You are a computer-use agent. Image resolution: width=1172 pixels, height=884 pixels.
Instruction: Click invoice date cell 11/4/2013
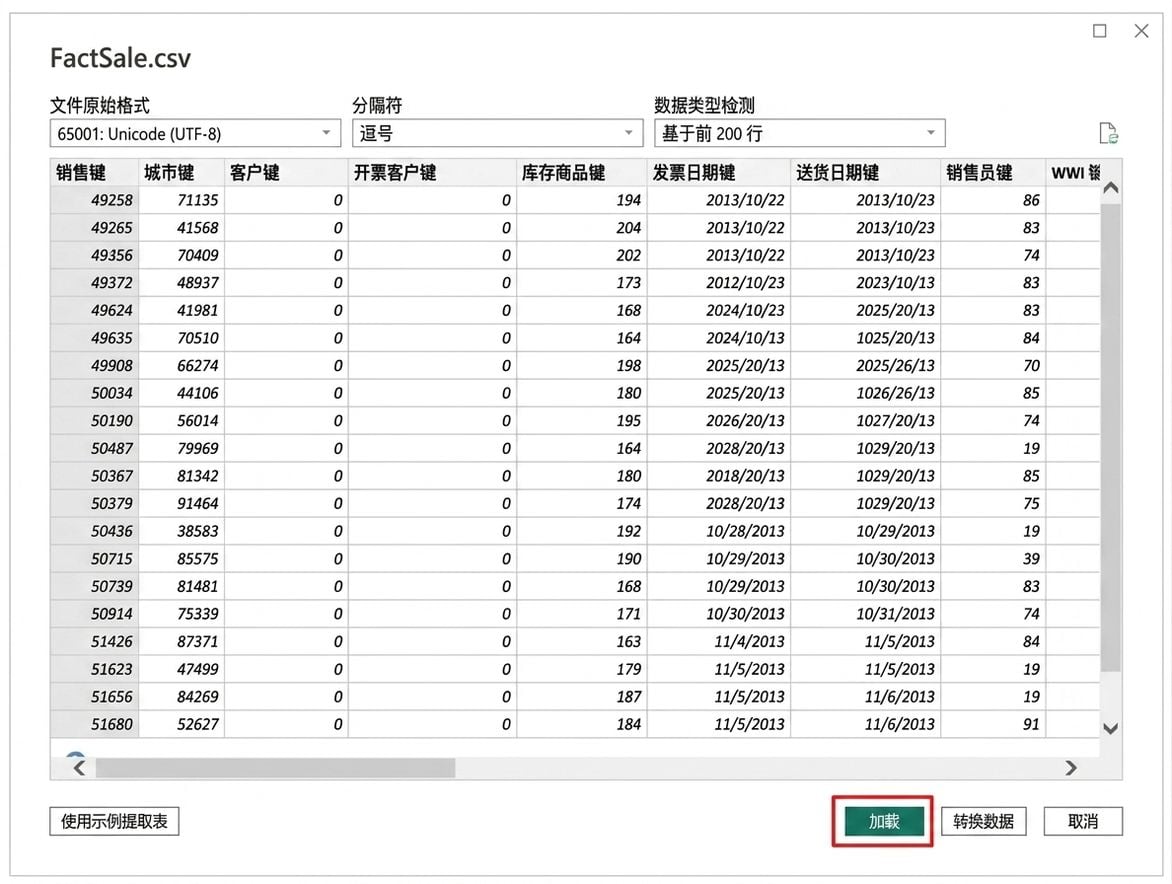point(718,642)
